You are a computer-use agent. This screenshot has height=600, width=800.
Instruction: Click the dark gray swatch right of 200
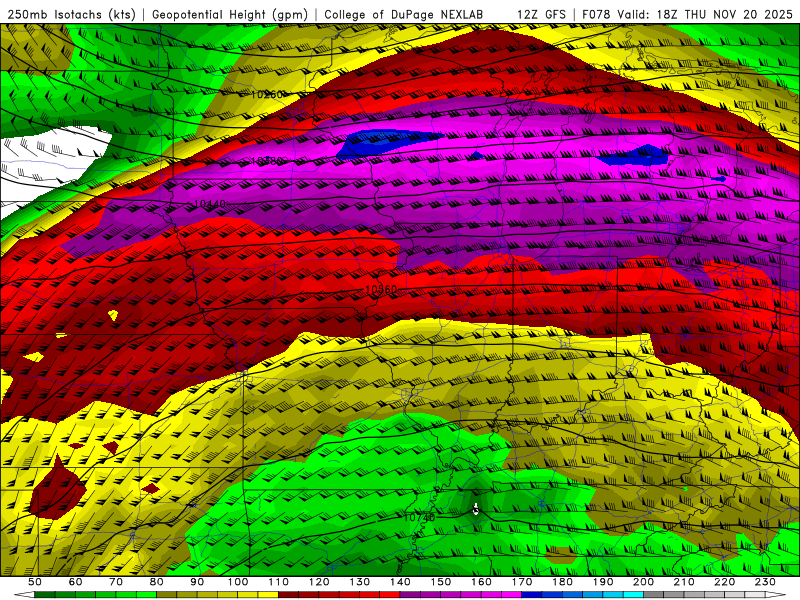[x=654, y=594]
